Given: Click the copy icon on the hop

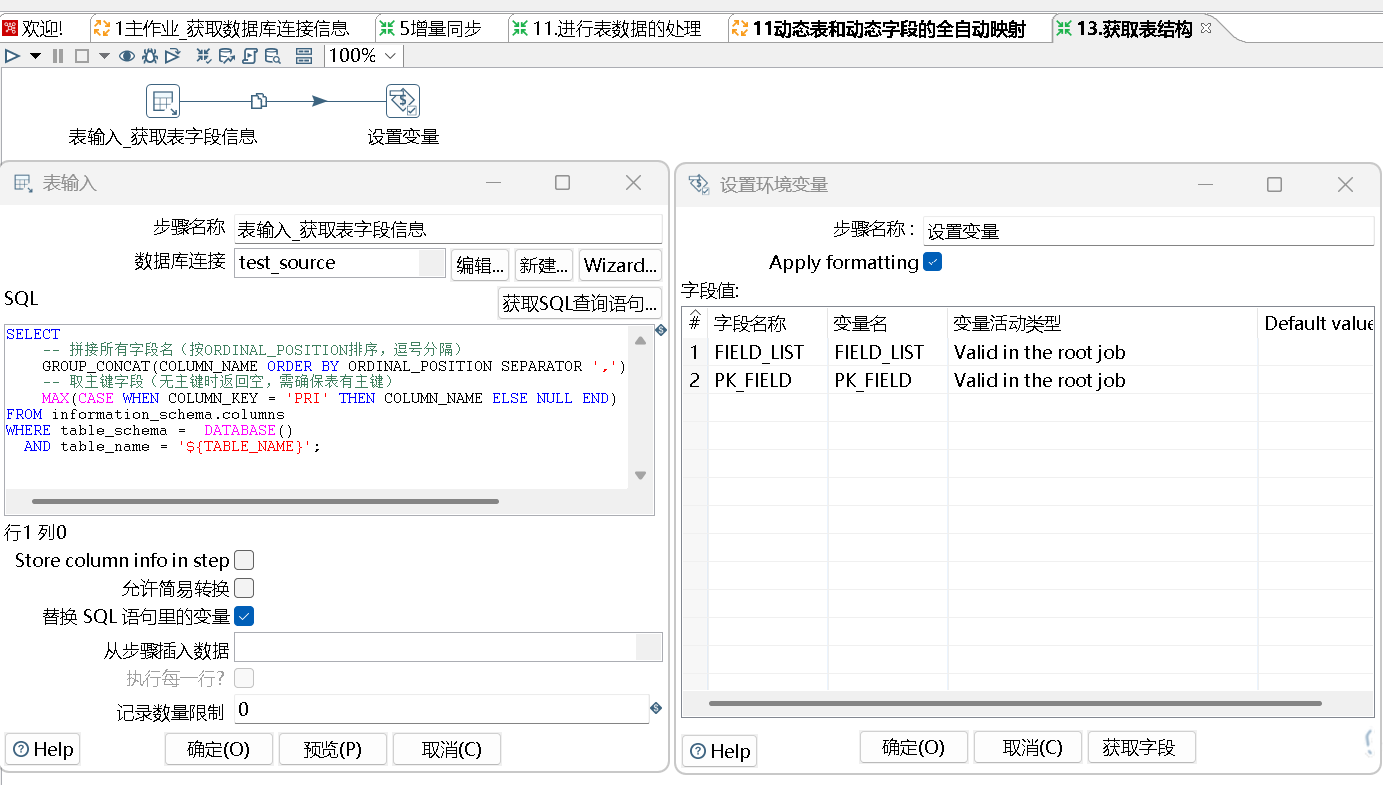Looking at the screenshot, I should click(258, 101).
